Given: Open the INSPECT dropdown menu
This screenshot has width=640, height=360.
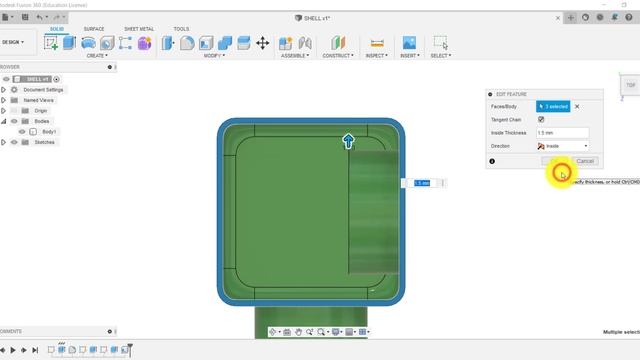Looking at the screenshot, I should tap(377, 56).
